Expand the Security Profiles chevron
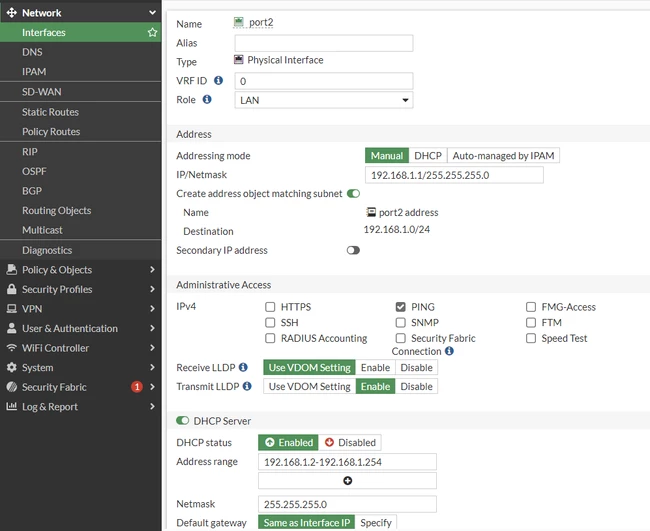This screenshot has height=531, width=650. pos(152,289)
